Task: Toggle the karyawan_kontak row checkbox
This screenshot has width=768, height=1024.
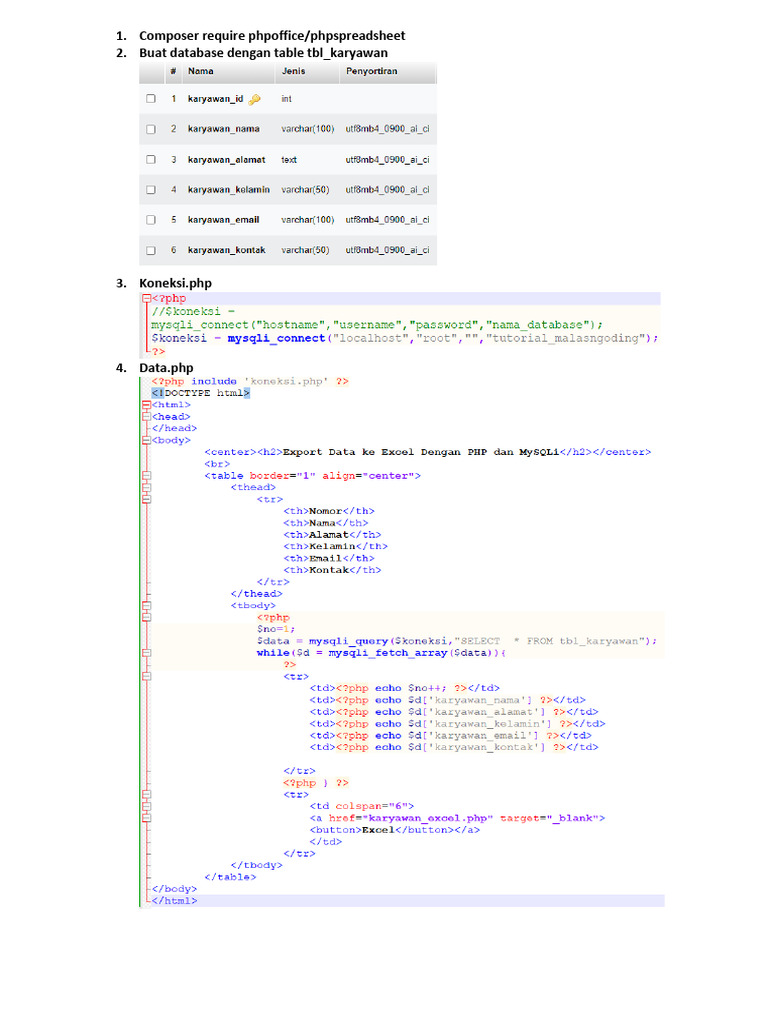Action: pyautogui.click(x=151, y=250)
